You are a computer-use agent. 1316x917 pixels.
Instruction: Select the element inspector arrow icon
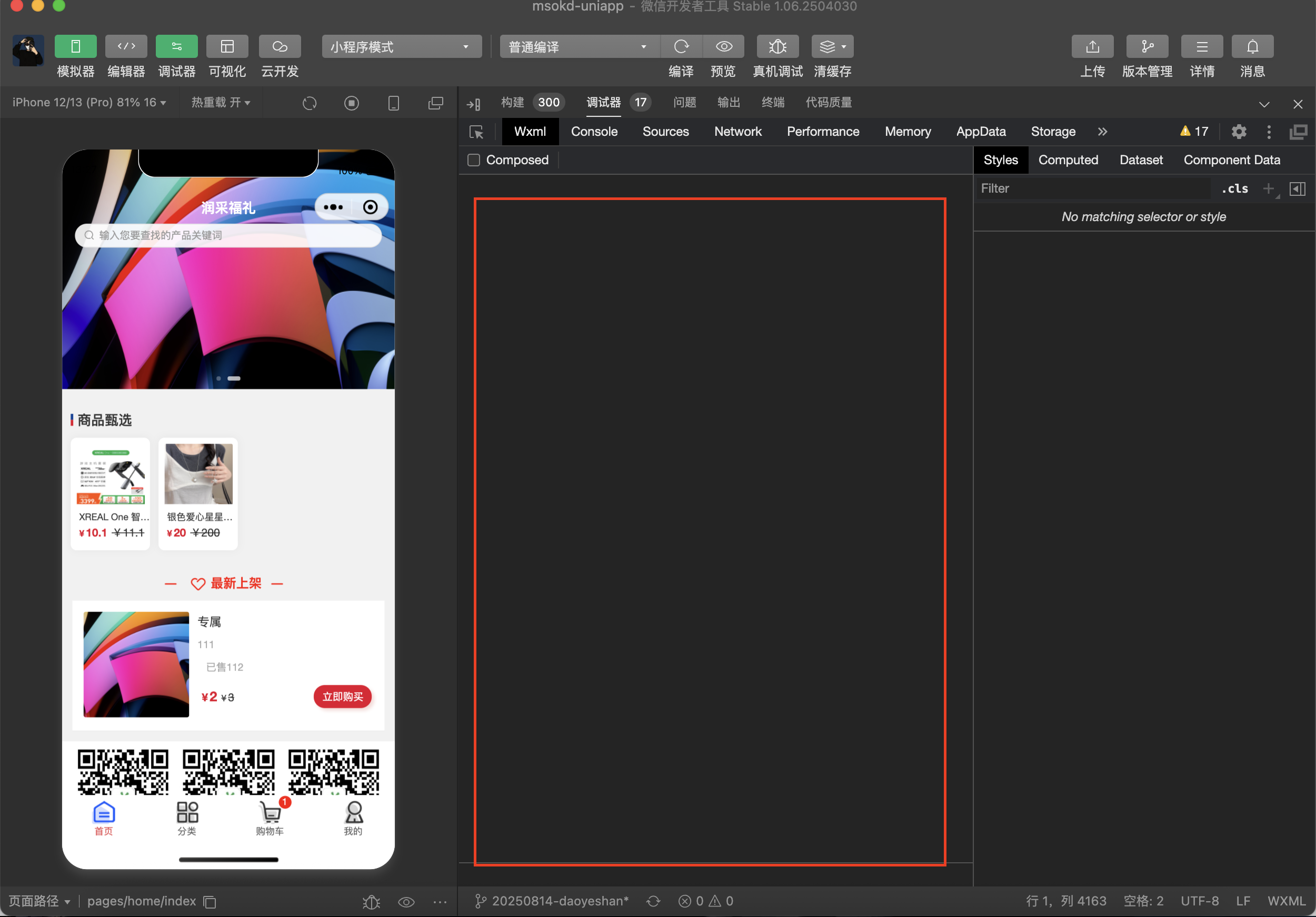[476, 133]
